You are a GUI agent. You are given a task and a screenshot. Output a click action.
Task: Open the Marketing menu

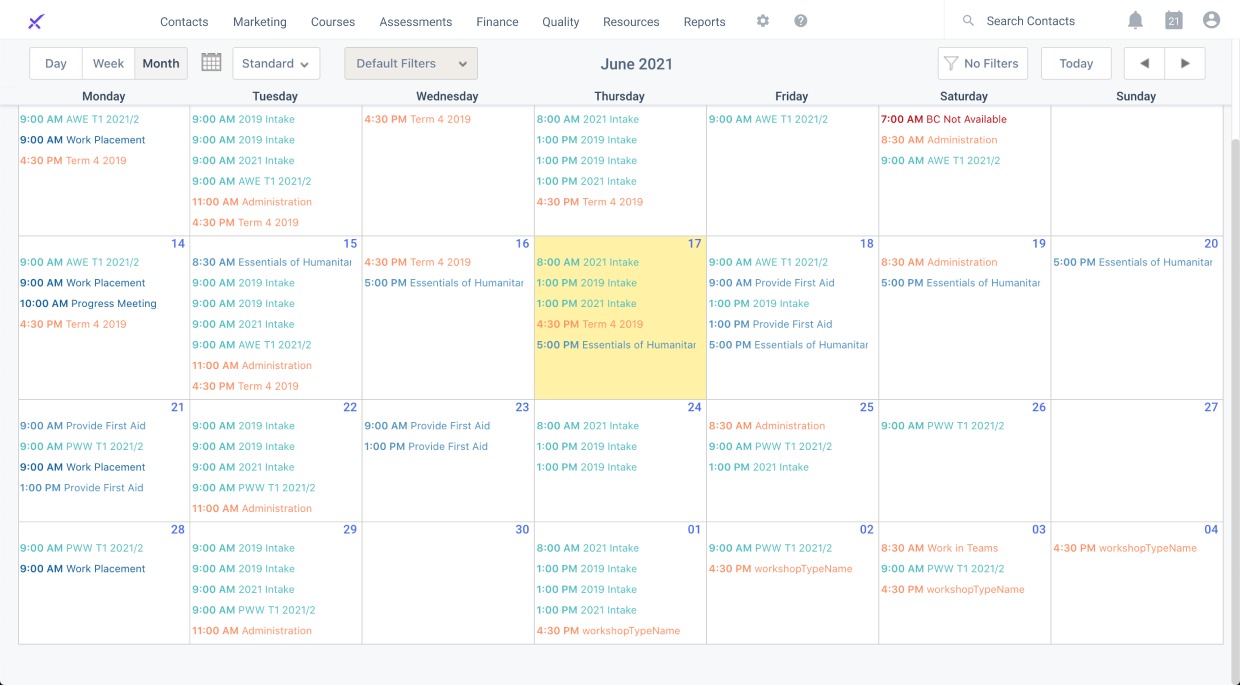tap(259, 21)
